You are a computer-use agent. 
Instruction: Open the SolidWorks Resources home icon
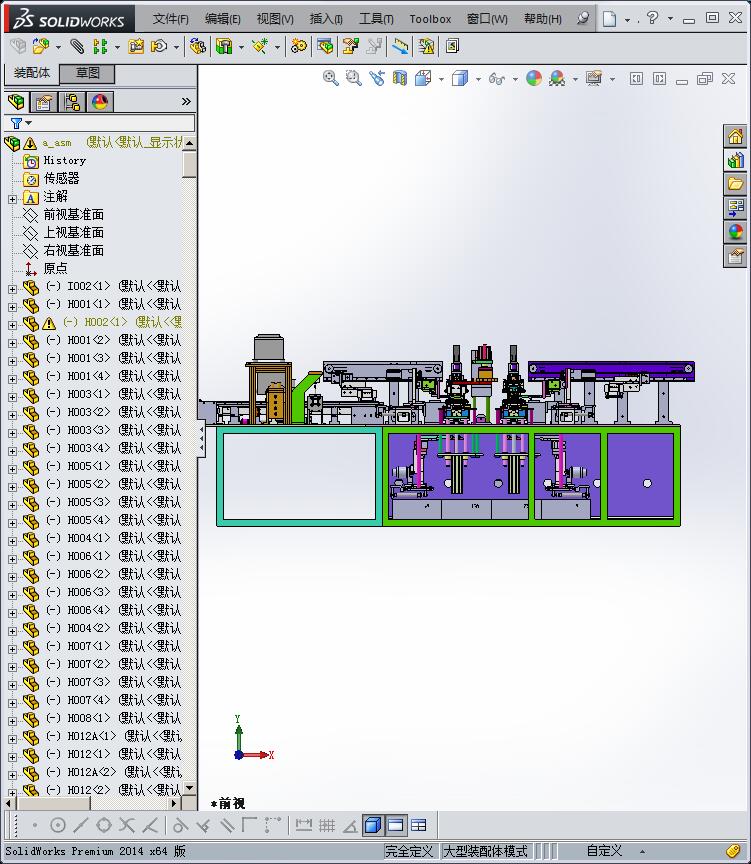click(x=736, y=136)
